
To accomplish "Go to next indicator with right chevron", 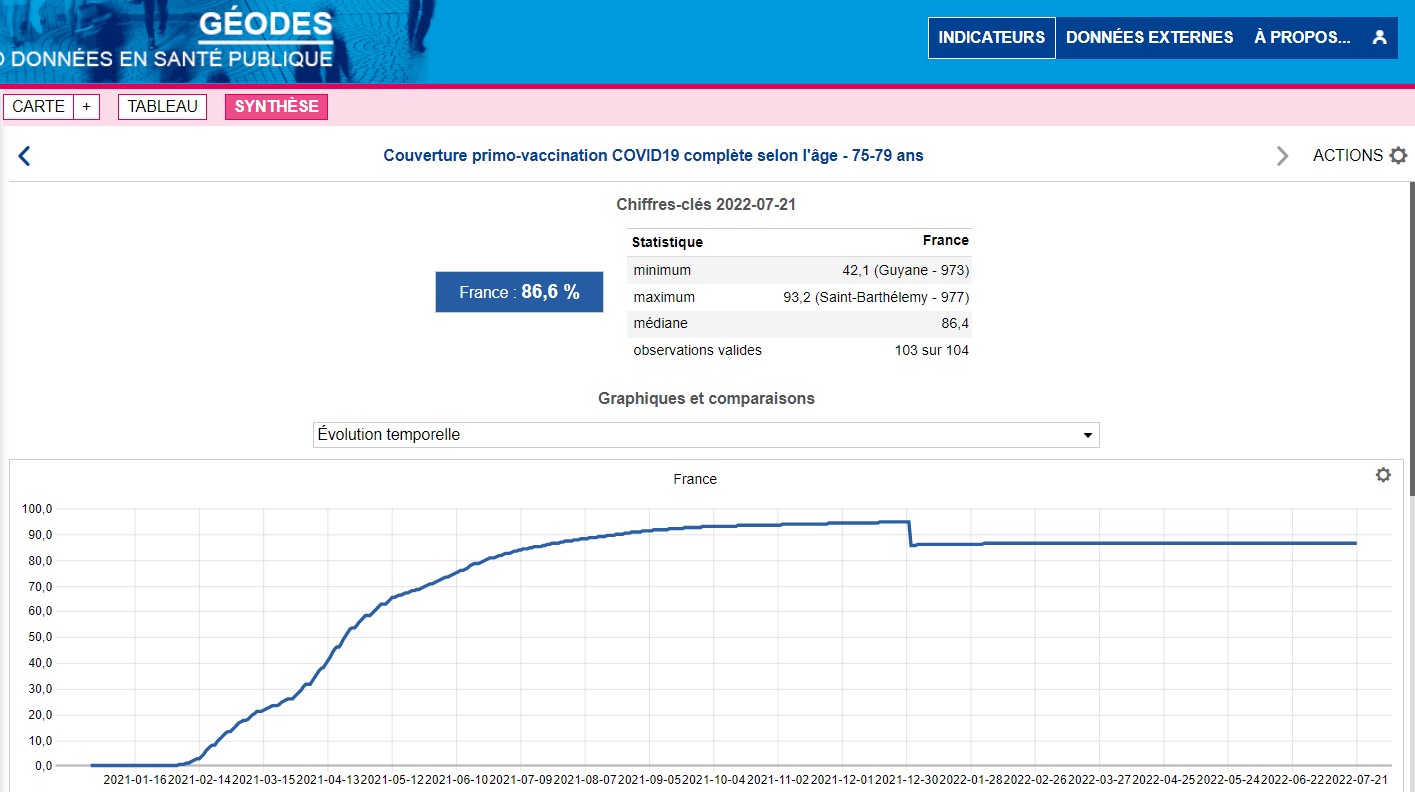I will pyautogui.click(x=1282, y=156).
